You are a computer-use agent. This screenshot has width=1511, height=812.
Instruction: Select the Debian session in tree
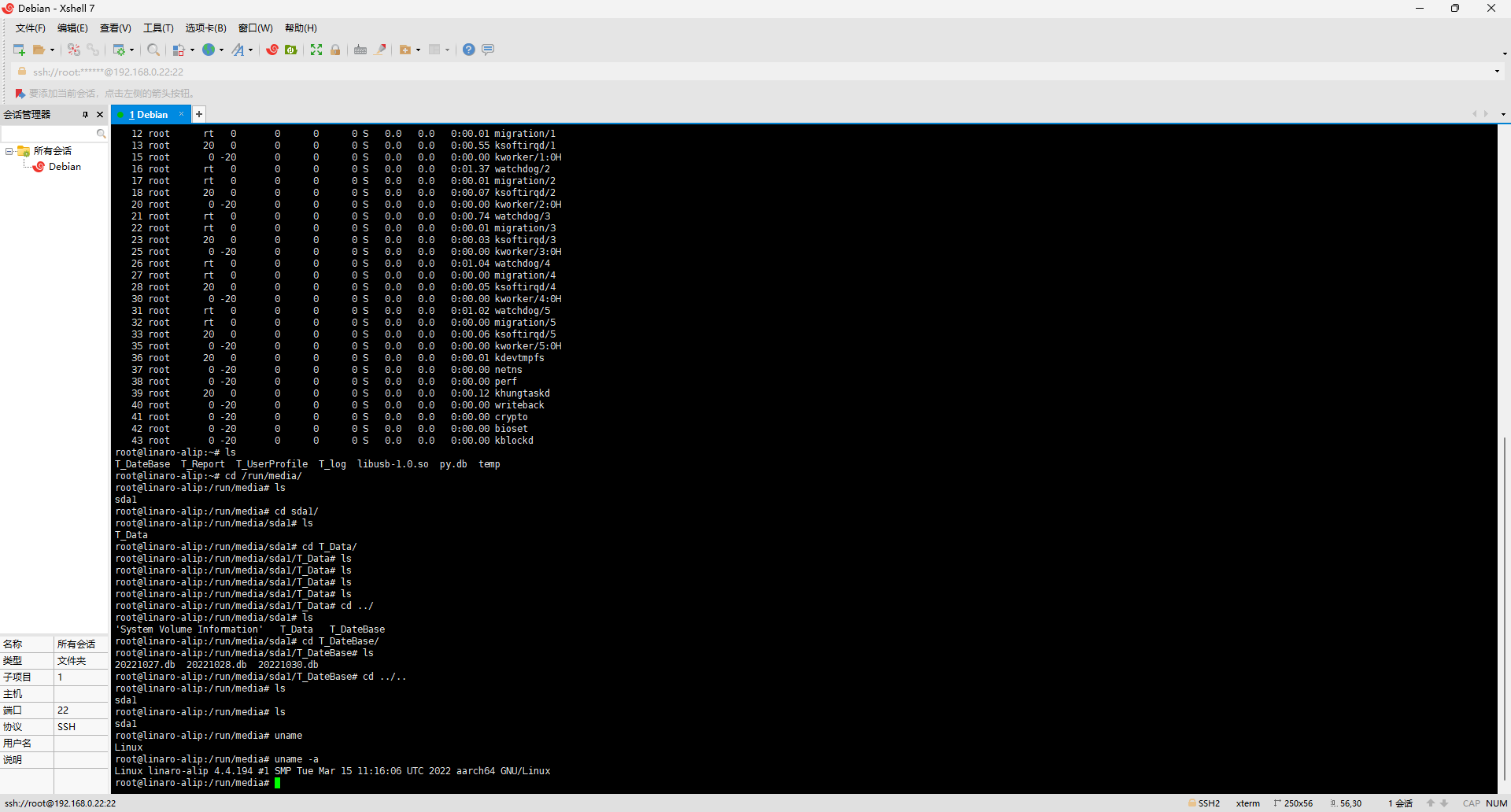[x=65, y=167]
